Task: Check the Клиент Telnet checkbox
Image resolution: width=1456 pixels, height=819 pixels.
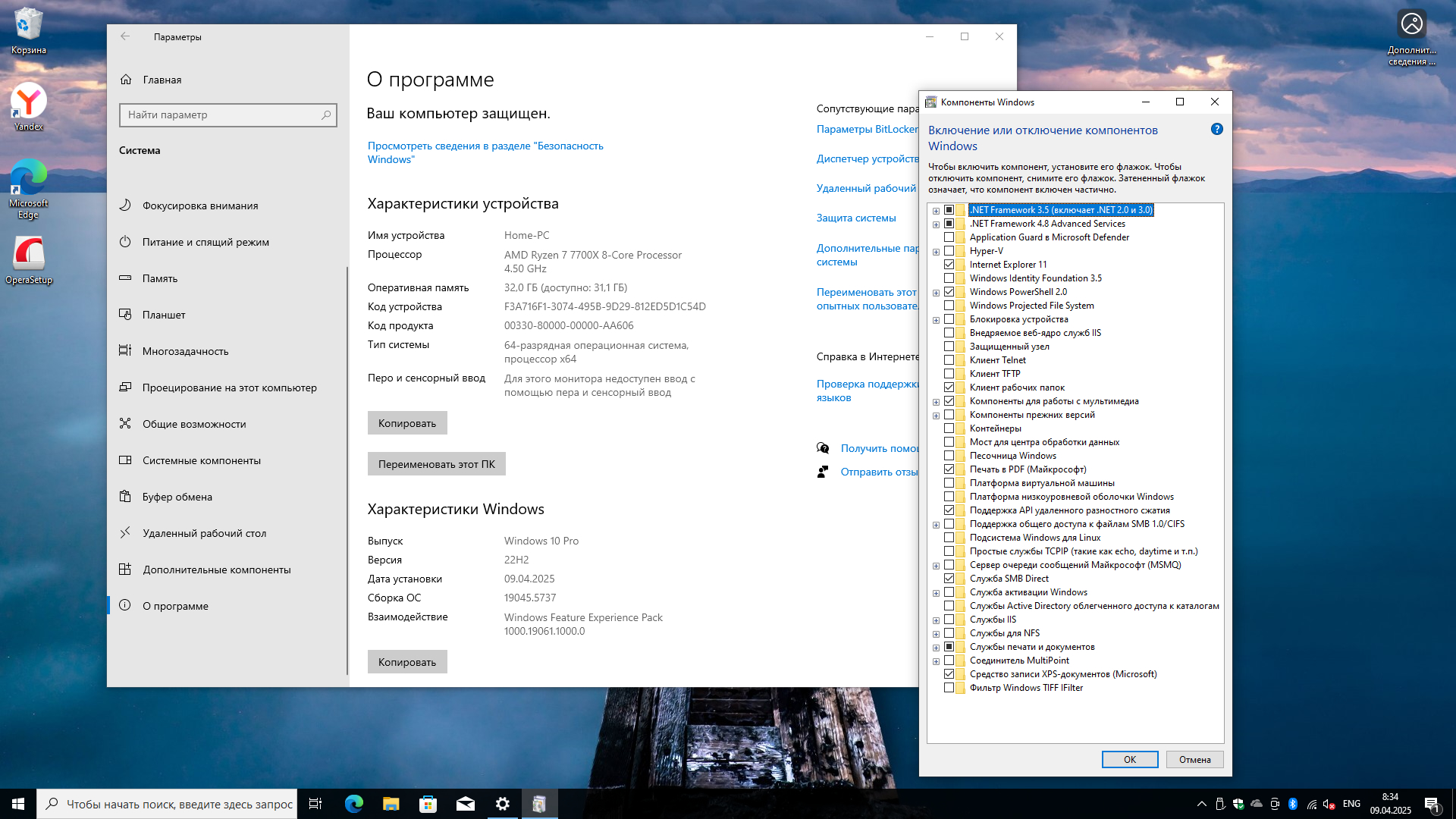Action: (x=949, y=360)
